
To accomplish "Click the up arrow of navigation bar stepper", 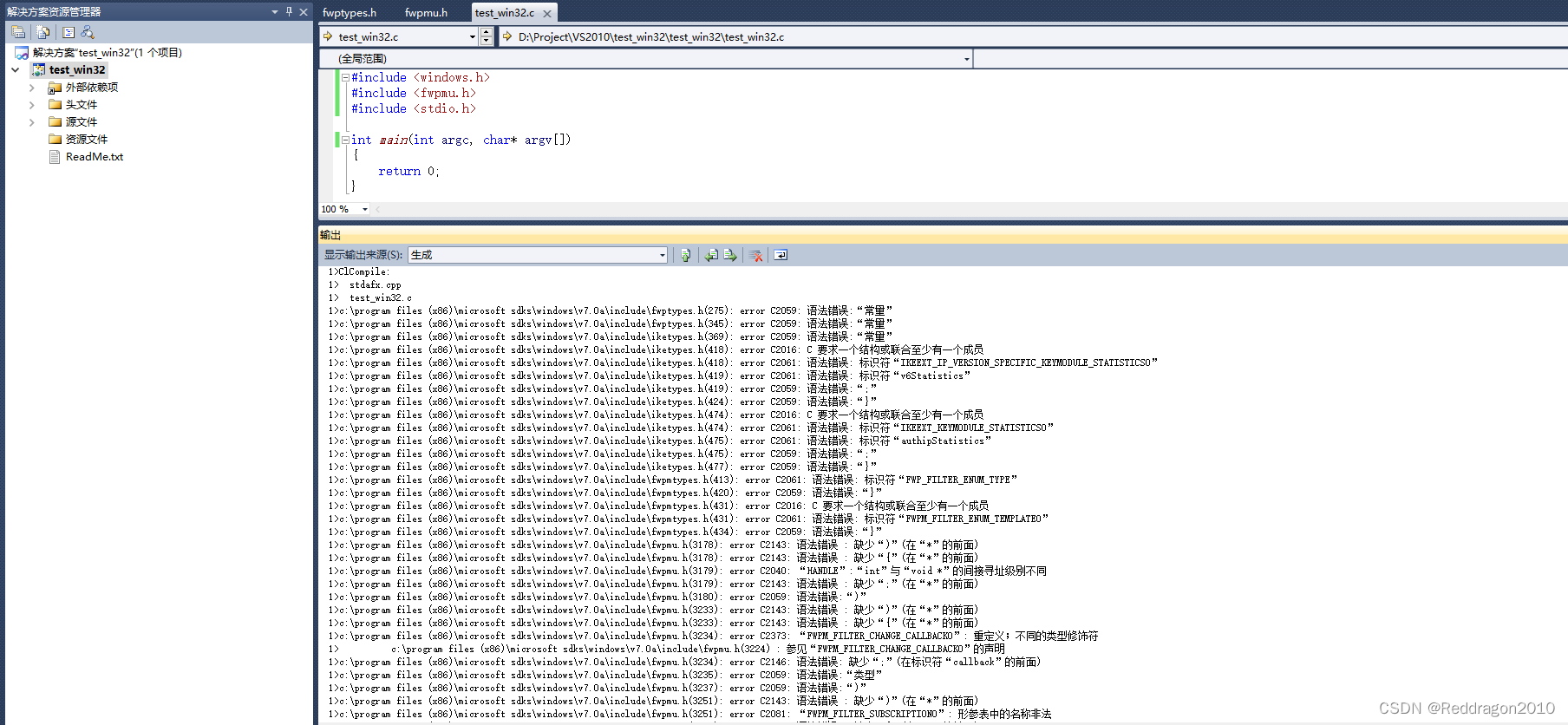I will tap(486, 32).
